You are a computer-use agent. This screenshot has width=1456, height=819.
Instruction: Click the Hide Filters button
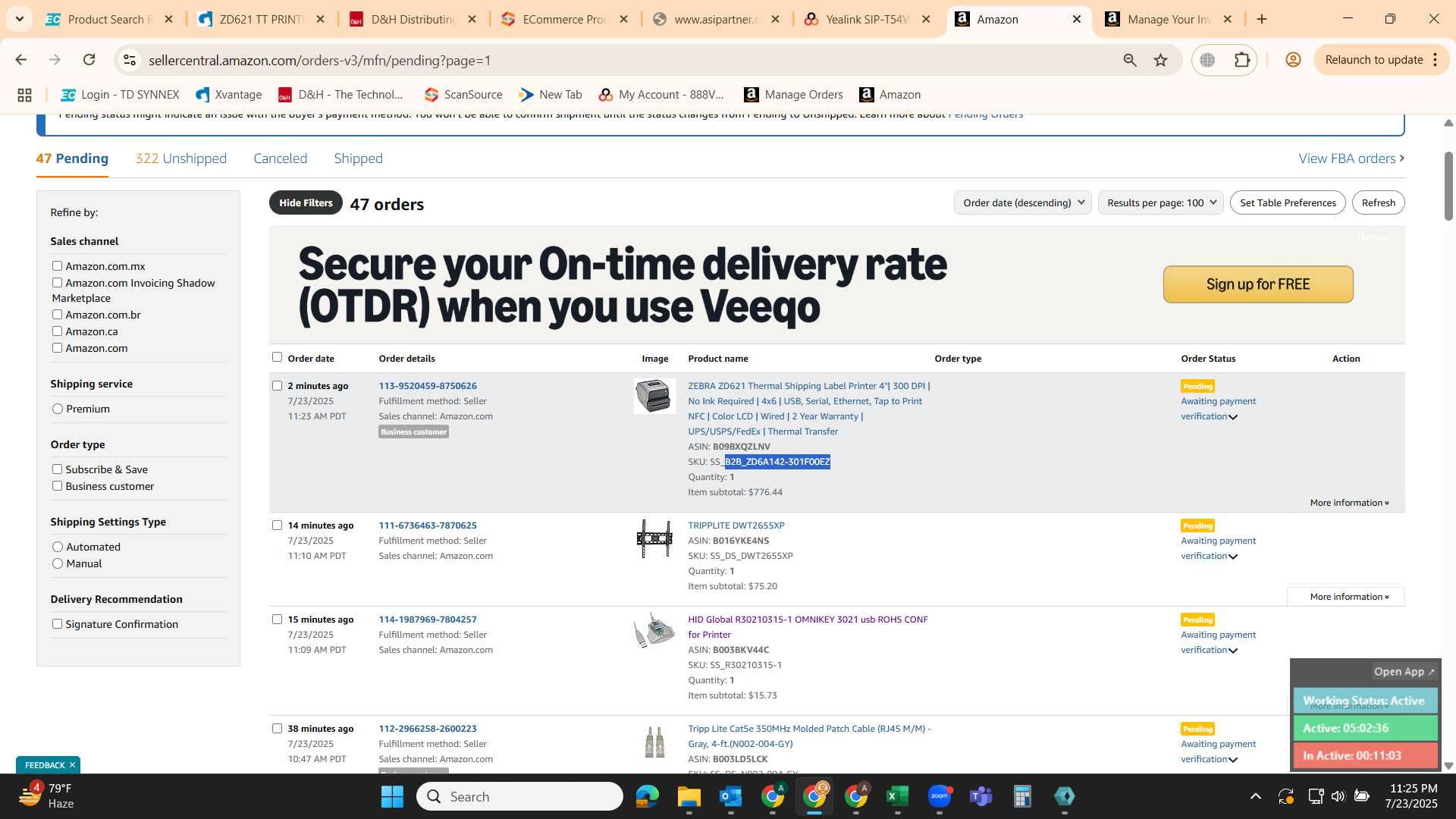(x=306, y=202)
